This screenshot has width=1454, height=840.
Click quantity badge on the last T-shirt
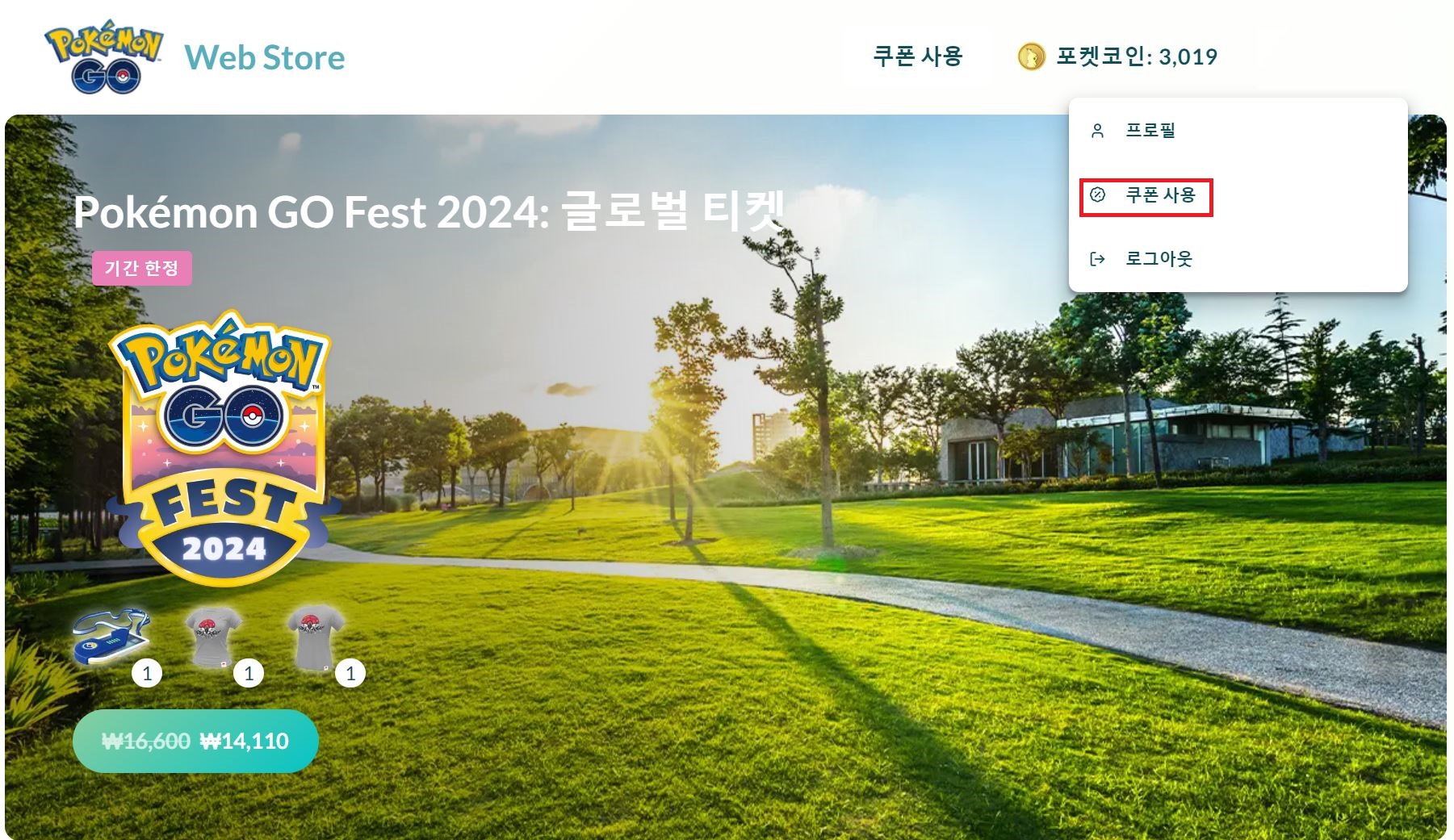click(350, 674)
